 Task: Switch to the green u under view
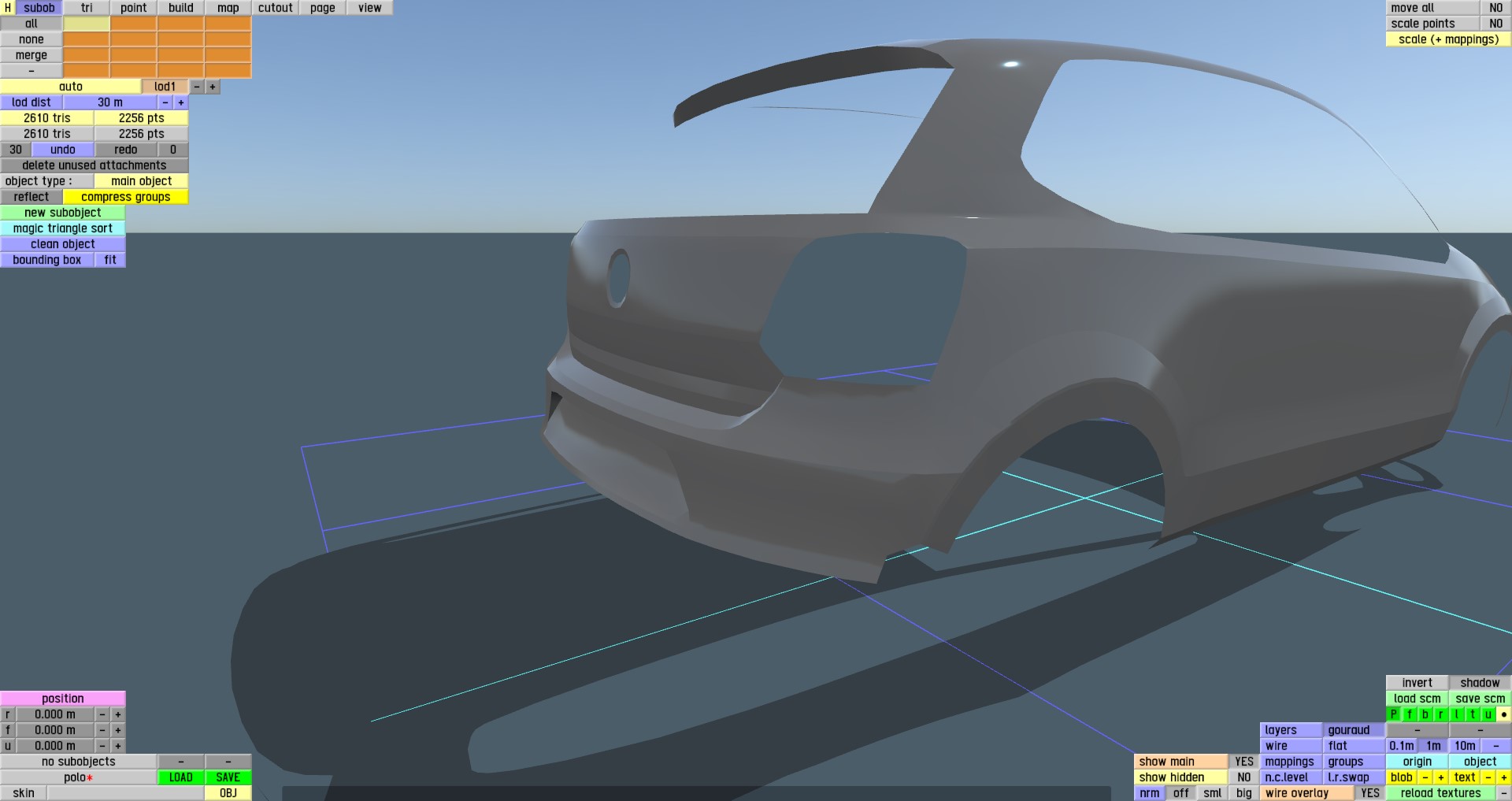coord(1488,714)
